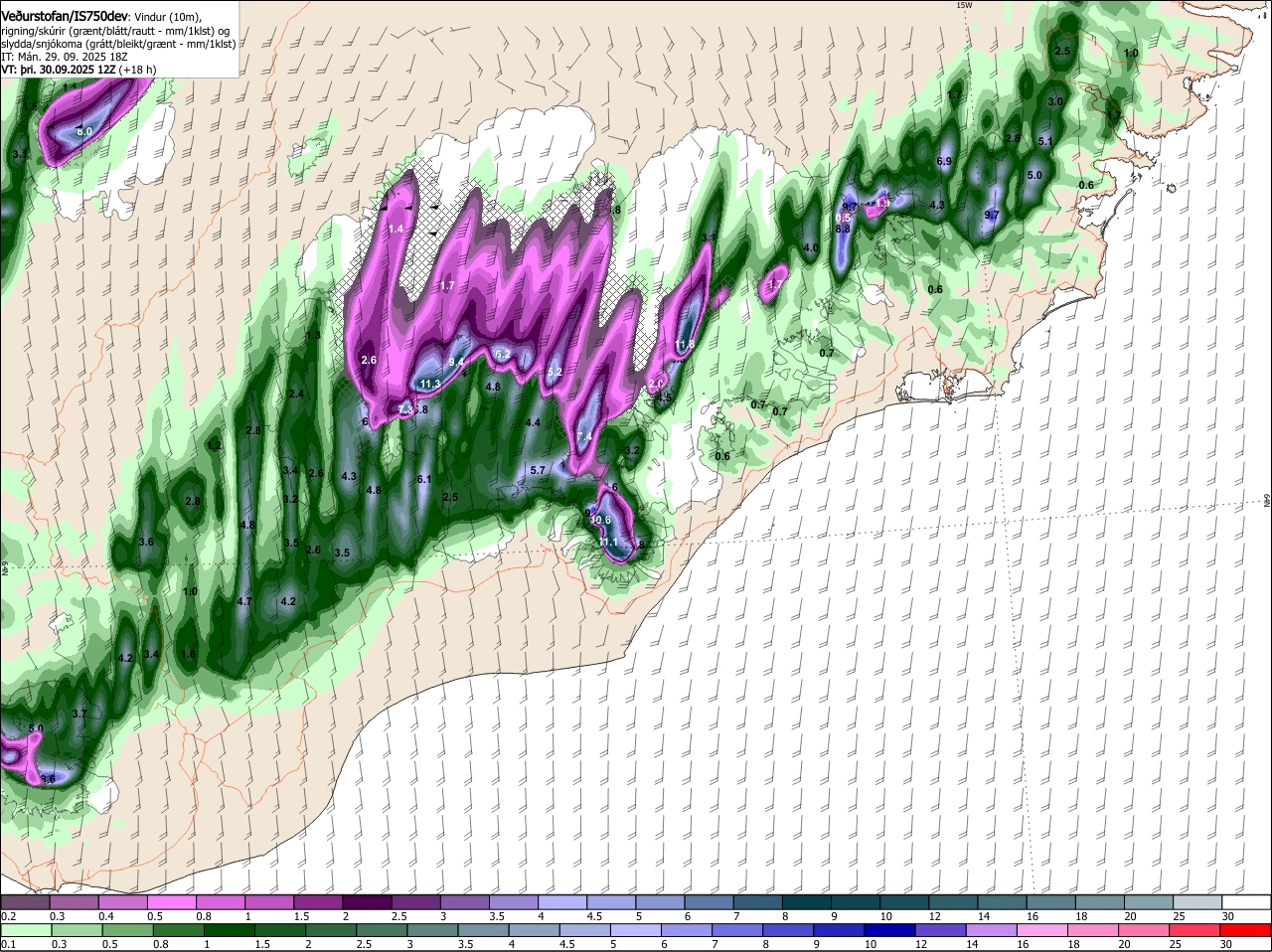The image size is (1272, 952).
Task: Click the 4.0 precipitation value
Action: (x=811, y=247)
